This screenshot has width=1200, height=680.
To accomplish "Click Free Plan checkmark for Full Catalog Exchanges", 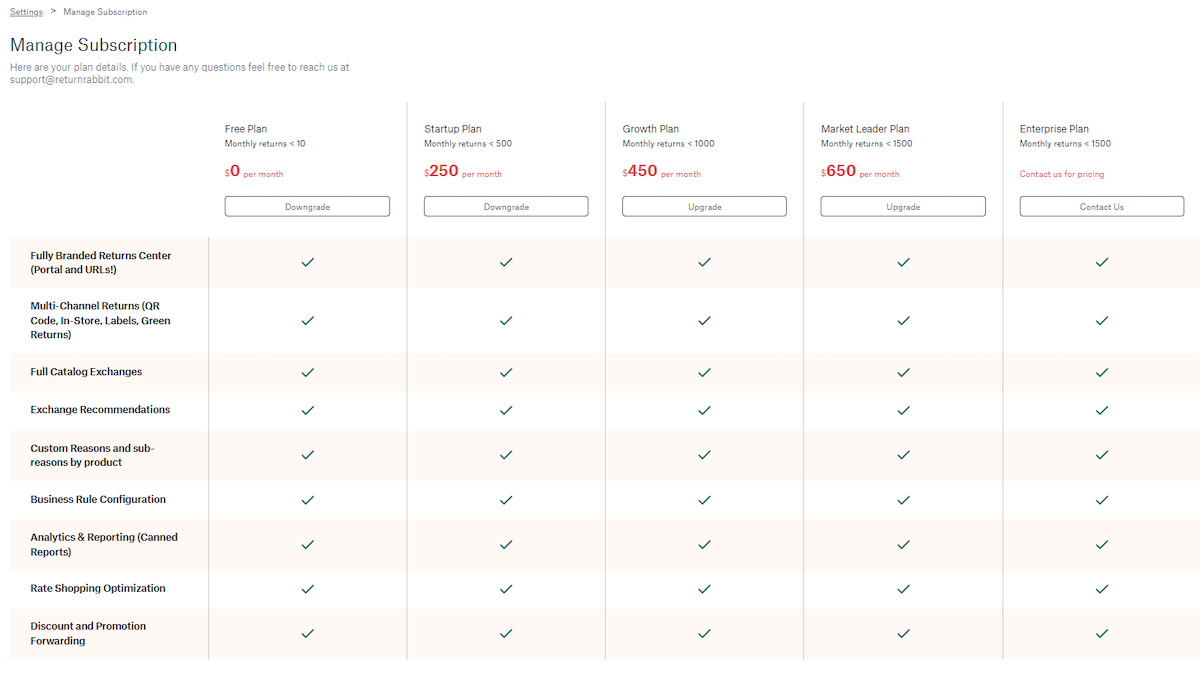I will (308, 372).
